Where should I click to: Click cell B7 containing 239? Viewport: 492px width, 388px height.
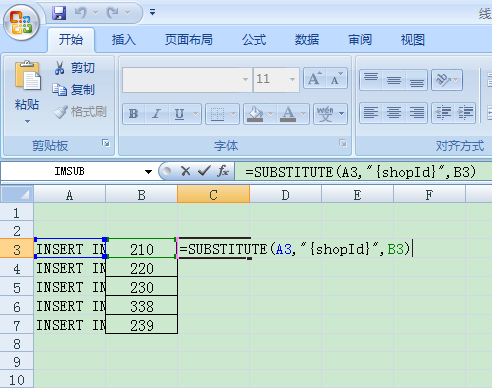142,324
